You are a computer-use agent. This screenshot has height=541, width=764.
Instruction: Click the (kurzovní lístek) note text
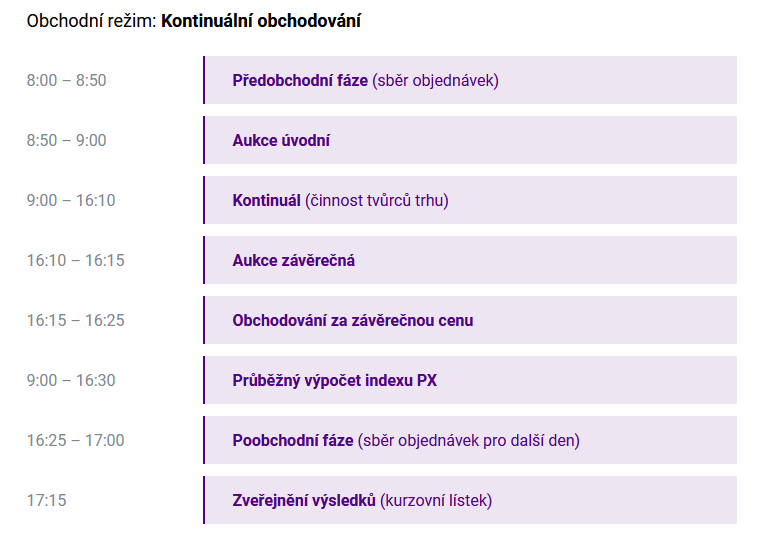436,501
